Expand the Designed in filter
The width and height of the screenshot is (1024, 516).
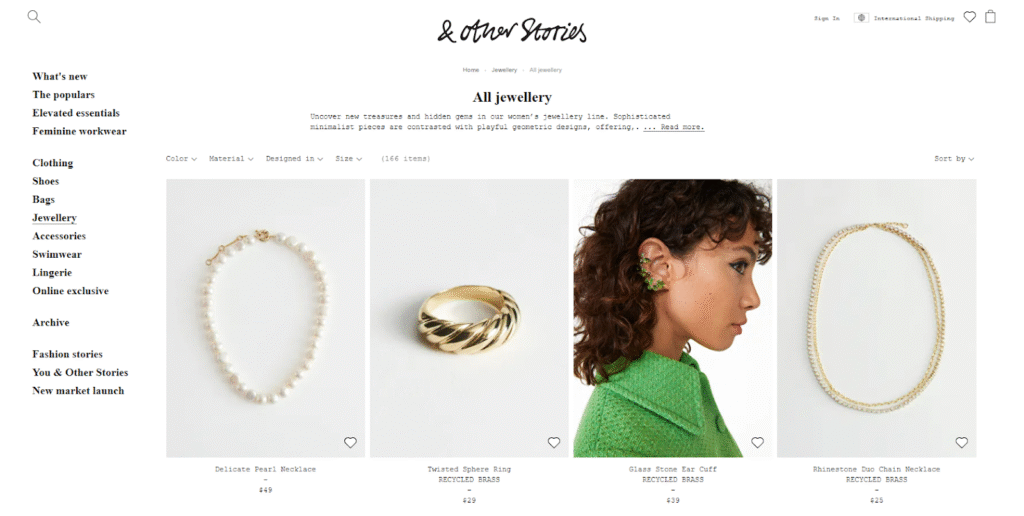[x=294, y=159]
